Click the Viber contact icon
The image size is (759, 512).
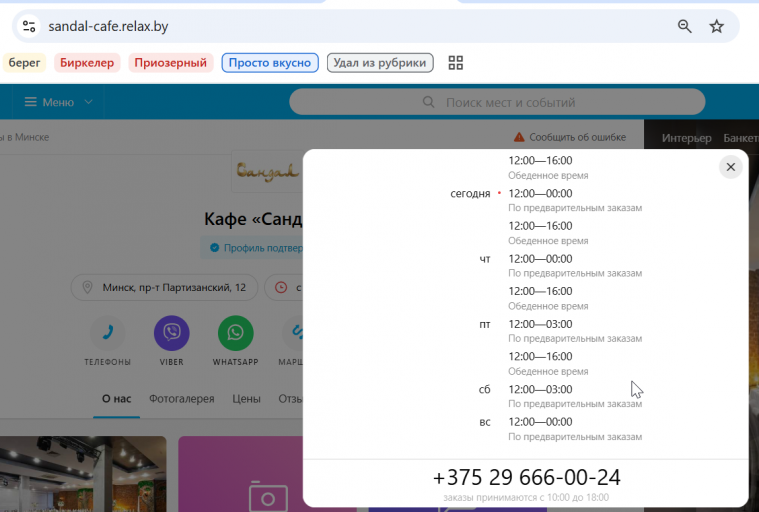pyautogui.click(x=171, y=333)
